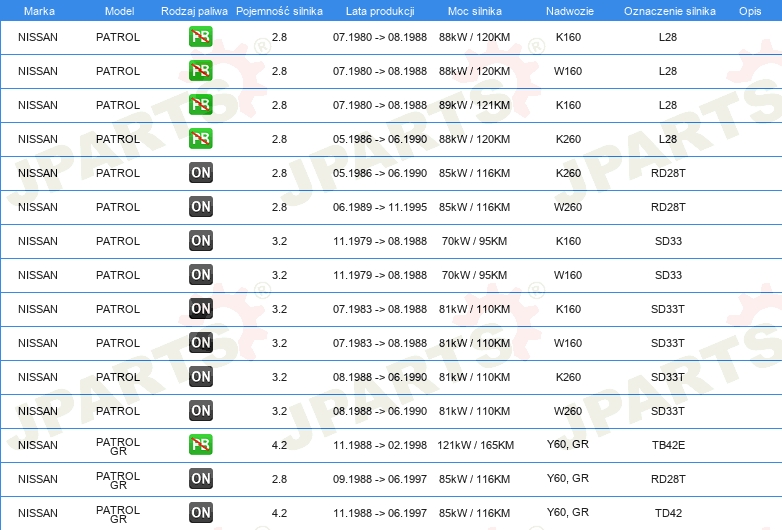Click the ON diesel icon in the W160 SD33T row

click(x=200, y=343)
